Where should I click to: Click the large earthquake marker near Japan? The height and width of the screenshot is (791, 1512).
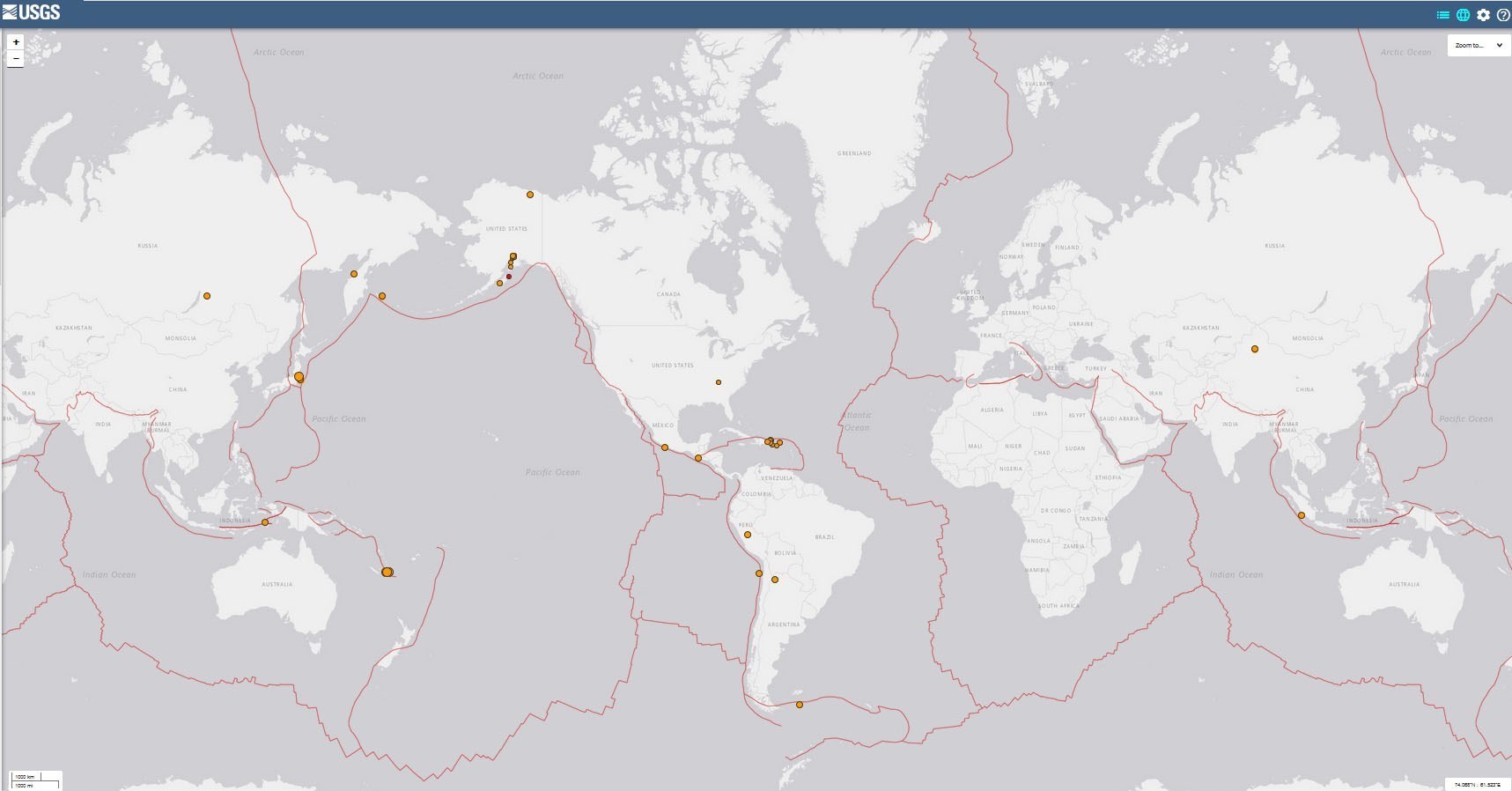tap(299, 377)
